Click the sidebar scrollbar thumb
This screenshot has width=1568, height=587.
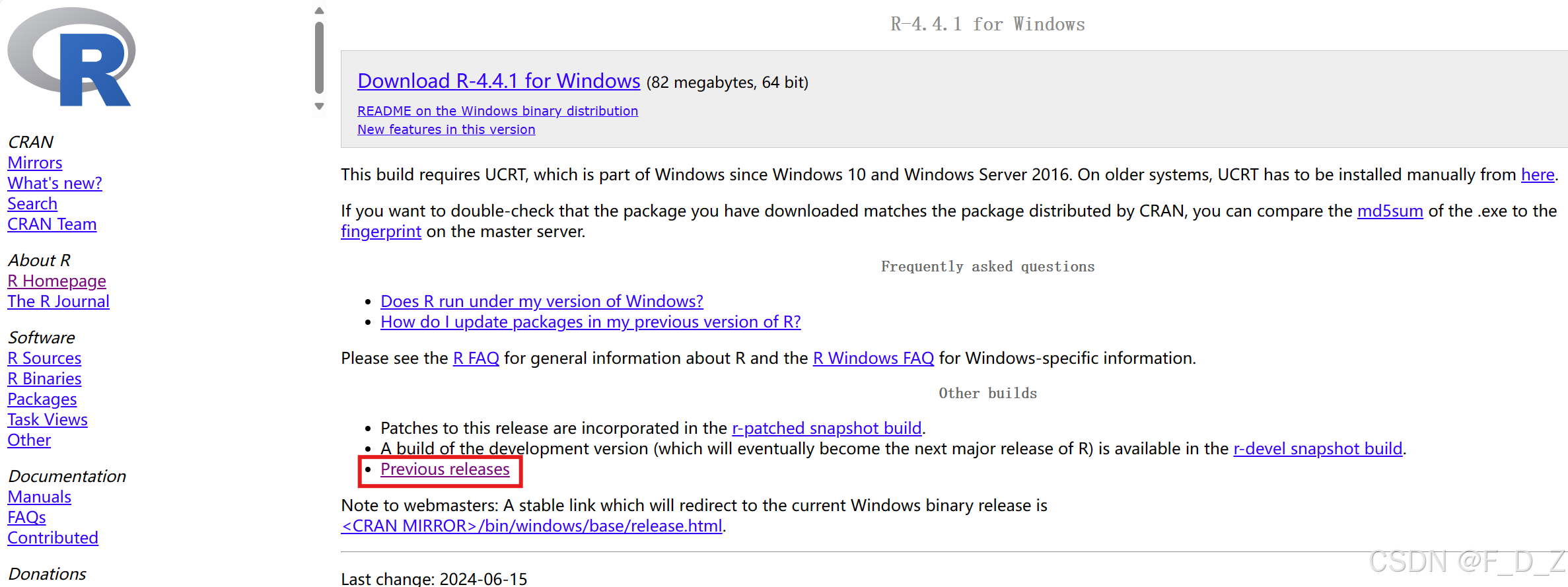point(319,57)
